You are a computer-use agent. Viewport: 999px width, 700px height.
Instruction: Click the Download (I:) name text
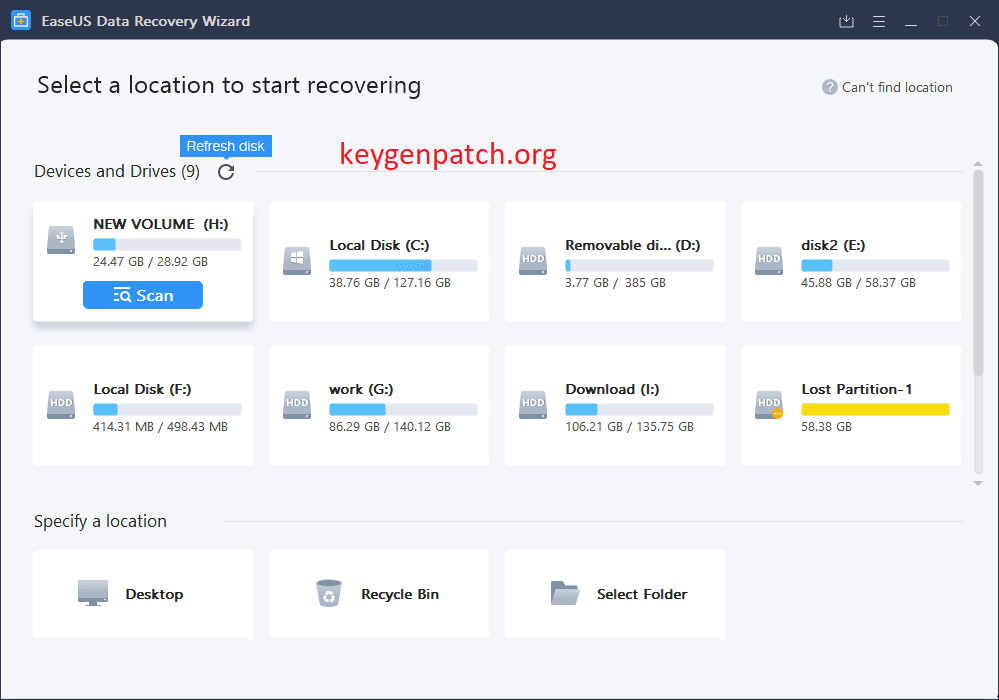(x=612, y=389)
